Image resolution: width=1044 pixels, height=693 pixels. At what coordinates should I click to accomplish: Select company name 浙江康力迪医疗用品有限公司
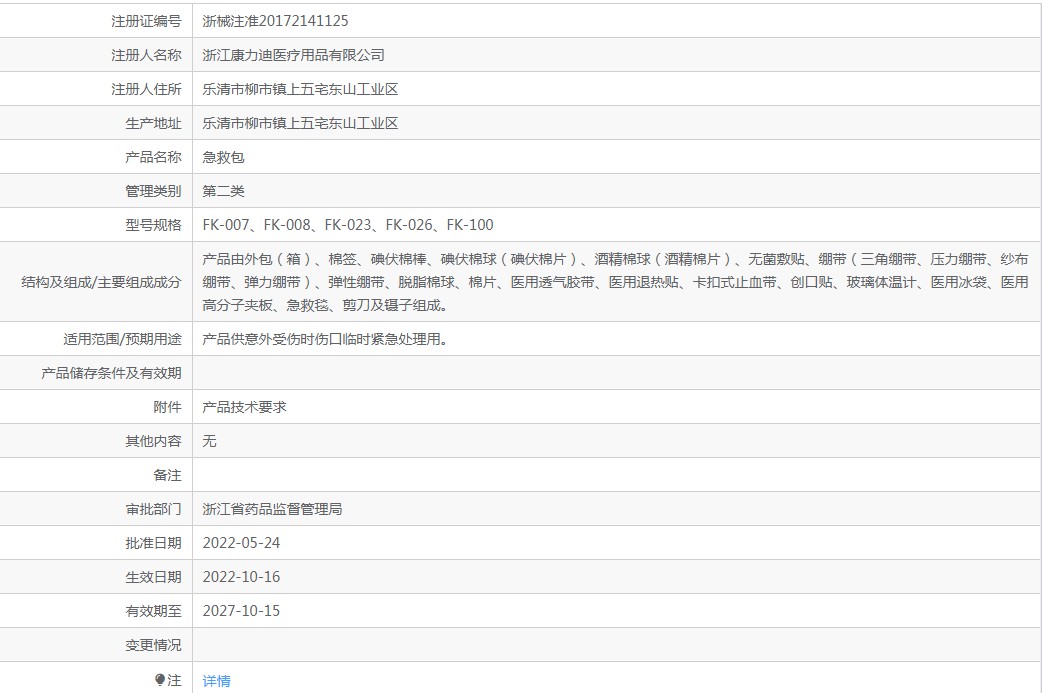point(293,55)
